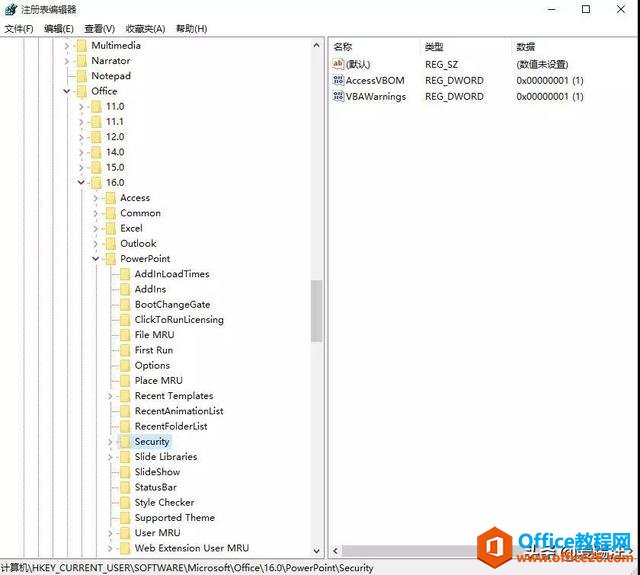Click the string value icon for (默认)
This screenshot has width=640, height=575.
coord(338,64)
